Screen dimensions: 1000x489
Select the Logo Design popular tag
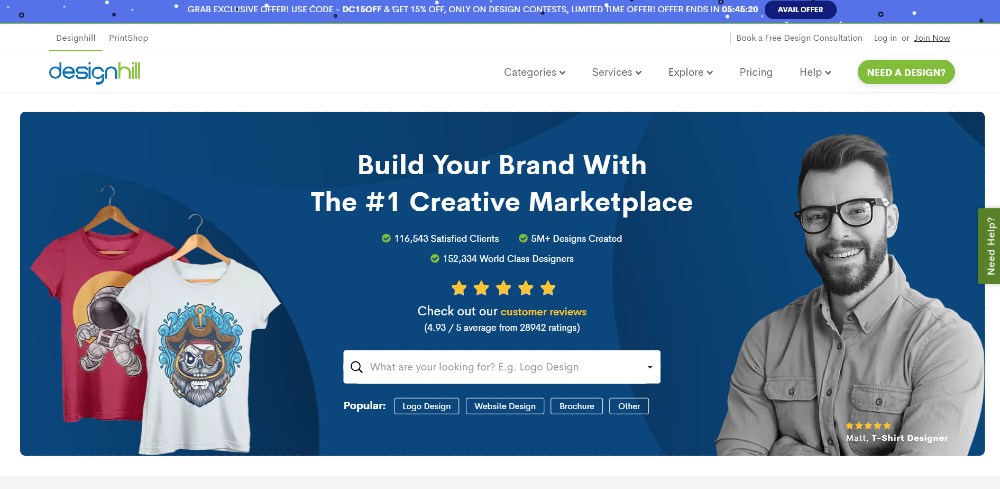tap(427, 406)
